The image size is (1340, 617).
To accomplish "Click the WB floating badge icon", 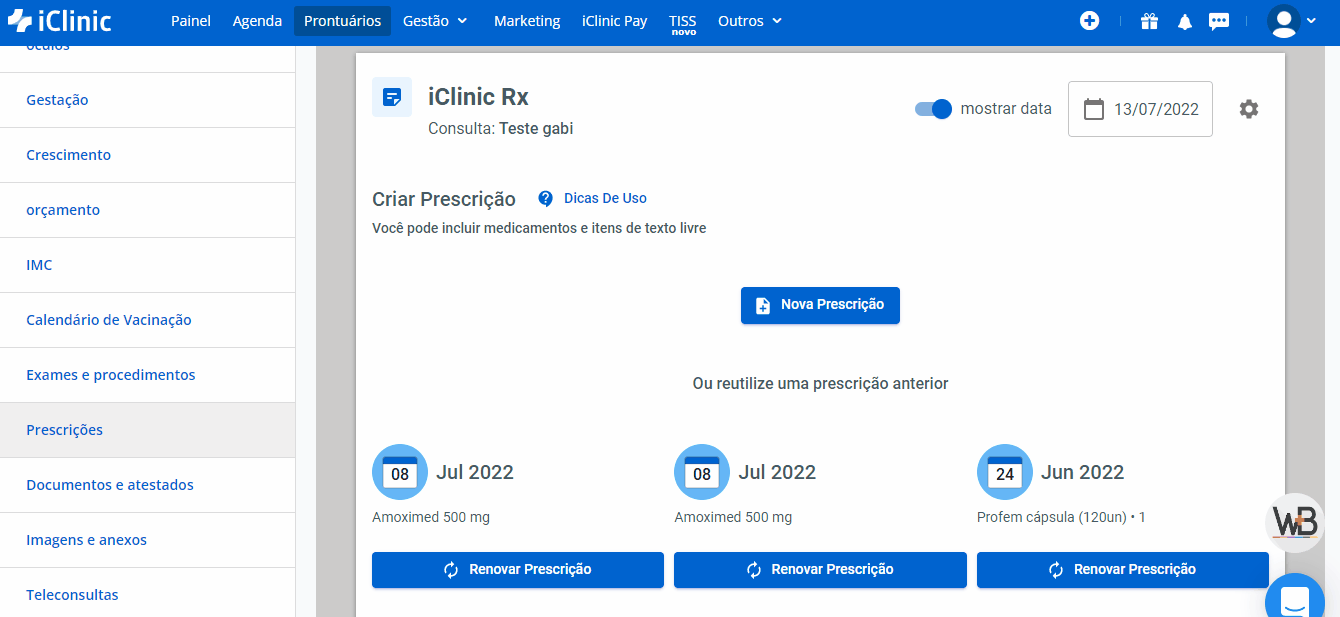I will (x=1294, y=523).
